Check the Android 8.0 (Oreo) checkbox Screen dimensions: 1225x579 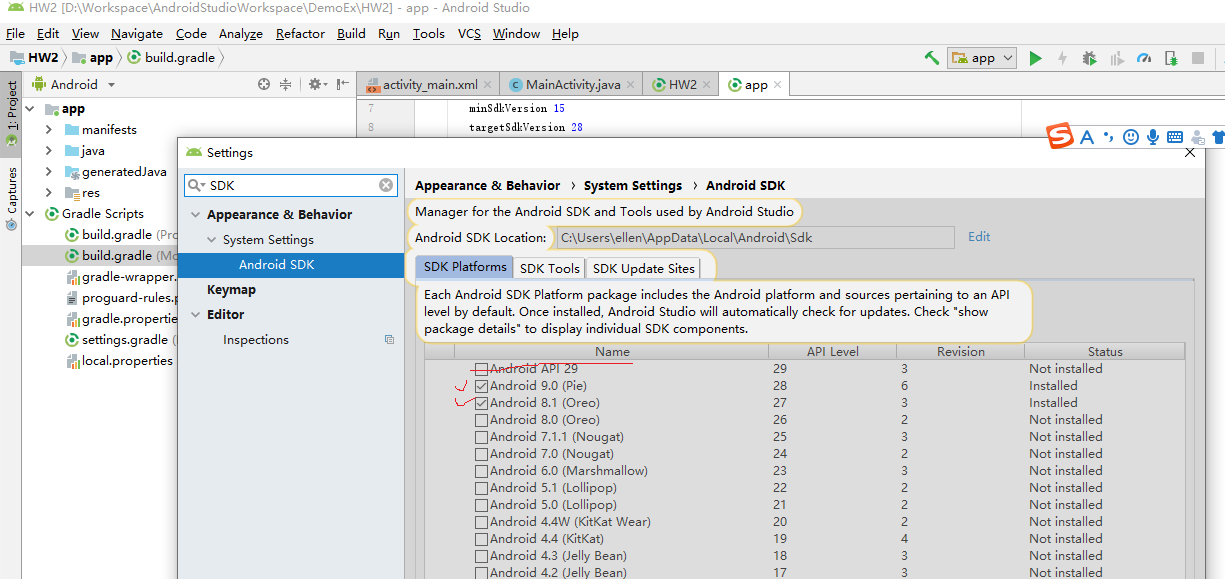click(482, 420)
